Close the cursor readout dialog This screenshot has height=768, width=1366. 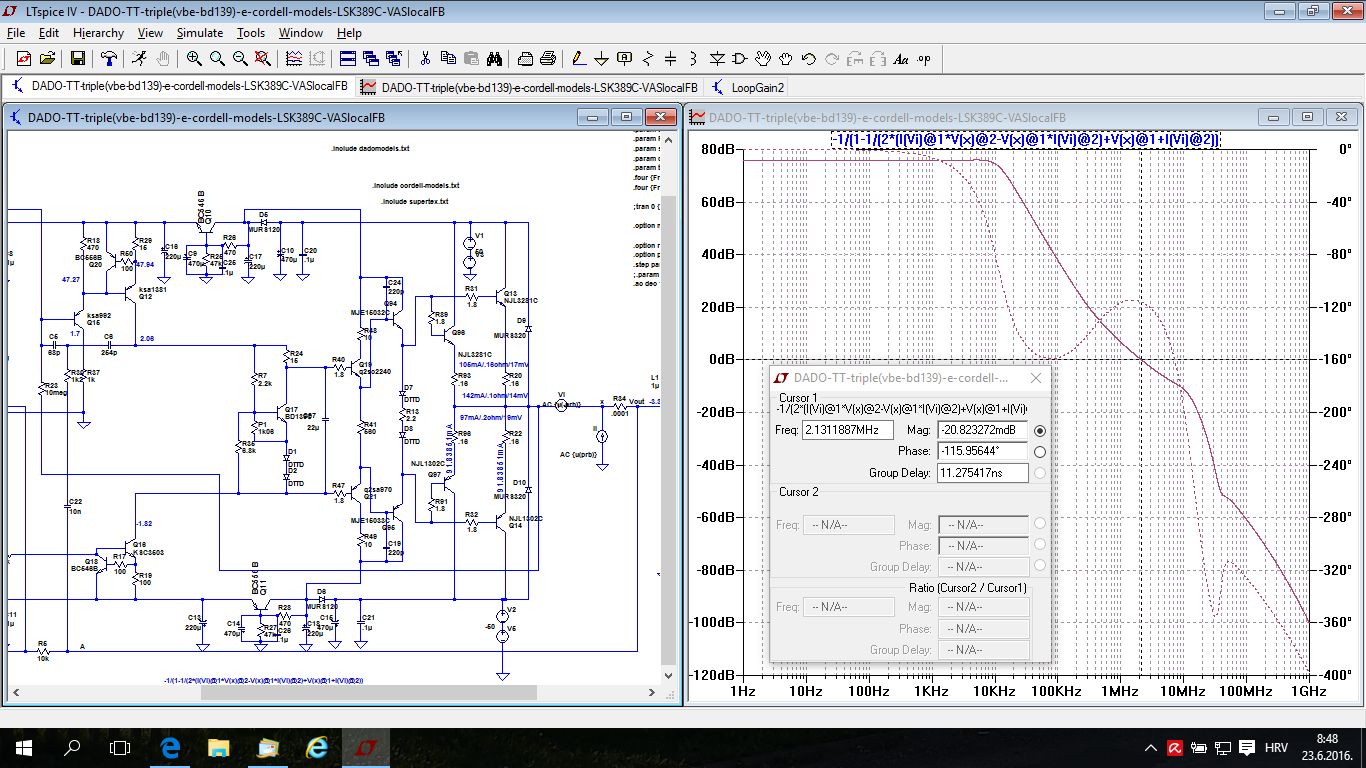click(x=1036, y=378)
